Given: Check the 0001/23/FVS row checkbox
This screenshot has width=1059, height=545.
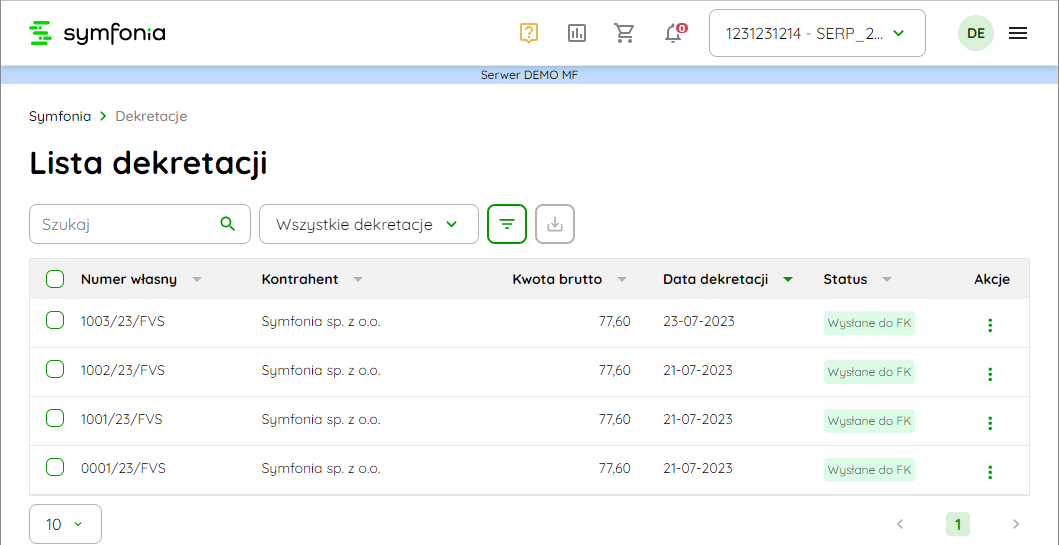Looking at the screenshot, I should click(55, 467).
